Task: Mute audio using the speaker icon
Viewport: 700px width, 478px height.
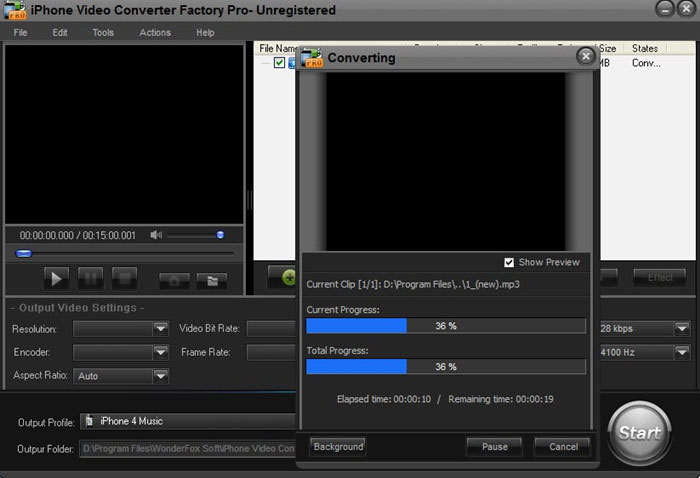Action: (156, 235)
